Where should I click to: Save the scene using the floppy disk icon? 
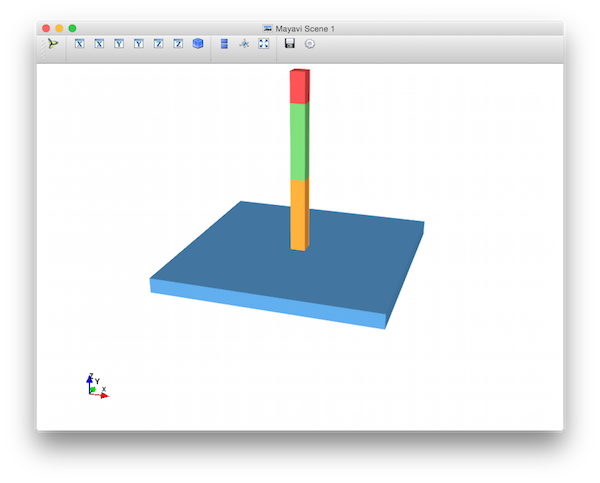[290, 44]
